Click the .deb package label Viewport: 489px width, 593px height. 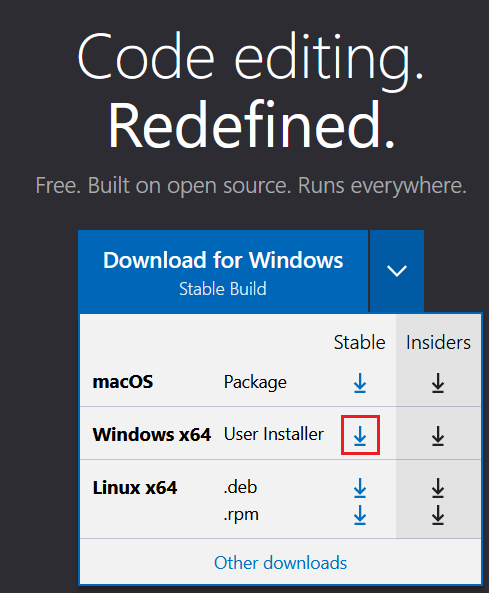pyautogui.click(x=240, y=487)
